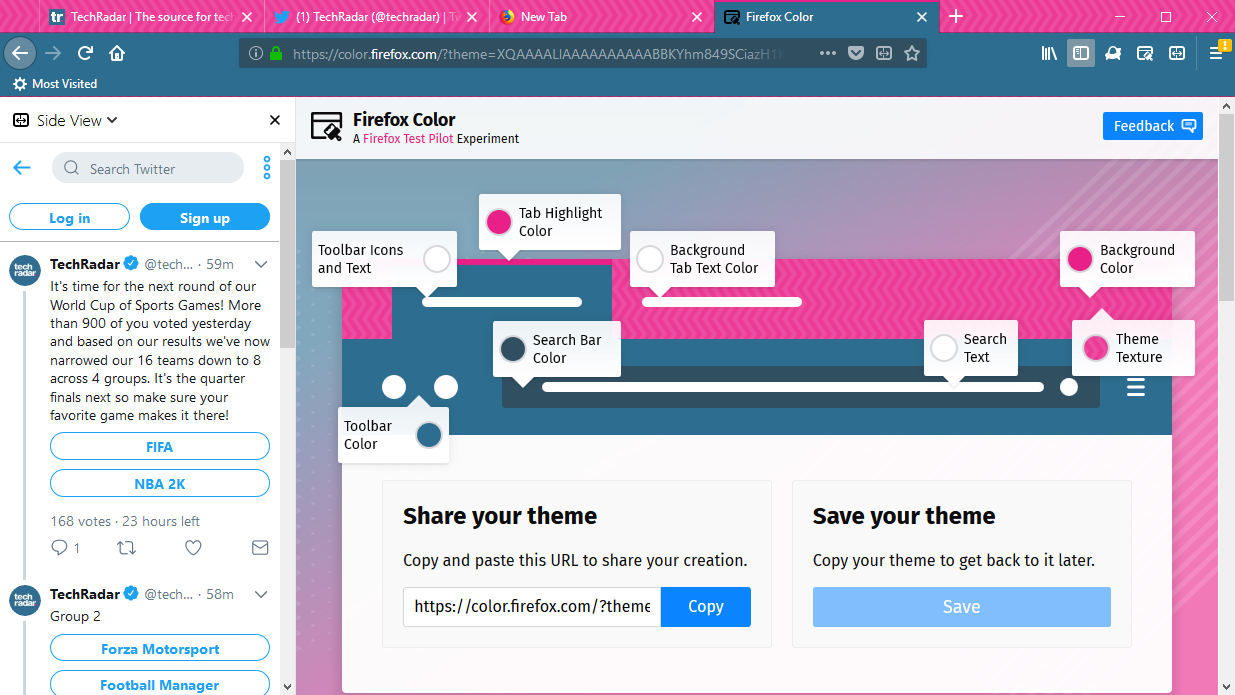Pick the Toolbar Color swatch
1235x695 pixels.
click(429, 435)
